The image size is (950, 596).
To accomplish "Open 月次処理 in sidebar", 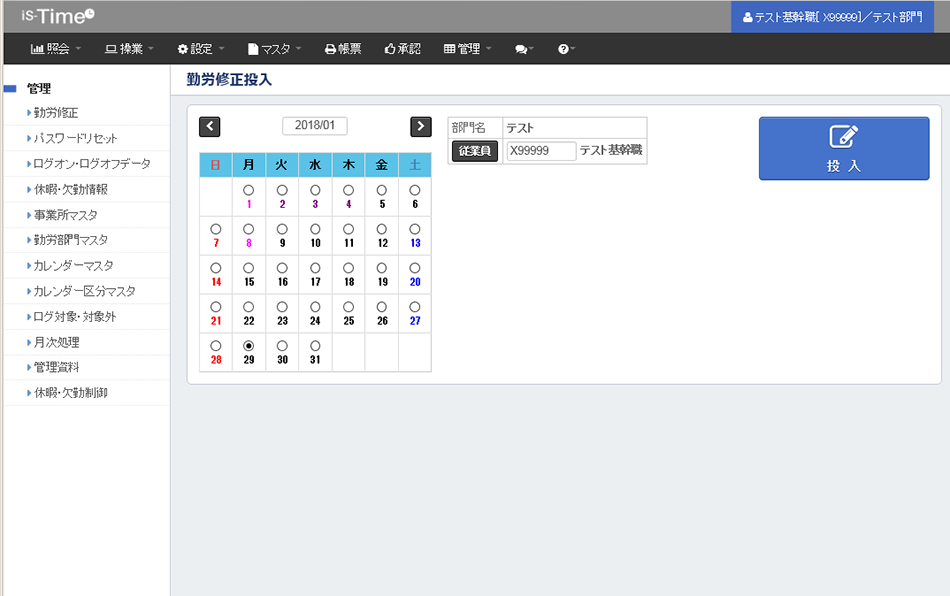I will tap(56, 342).
